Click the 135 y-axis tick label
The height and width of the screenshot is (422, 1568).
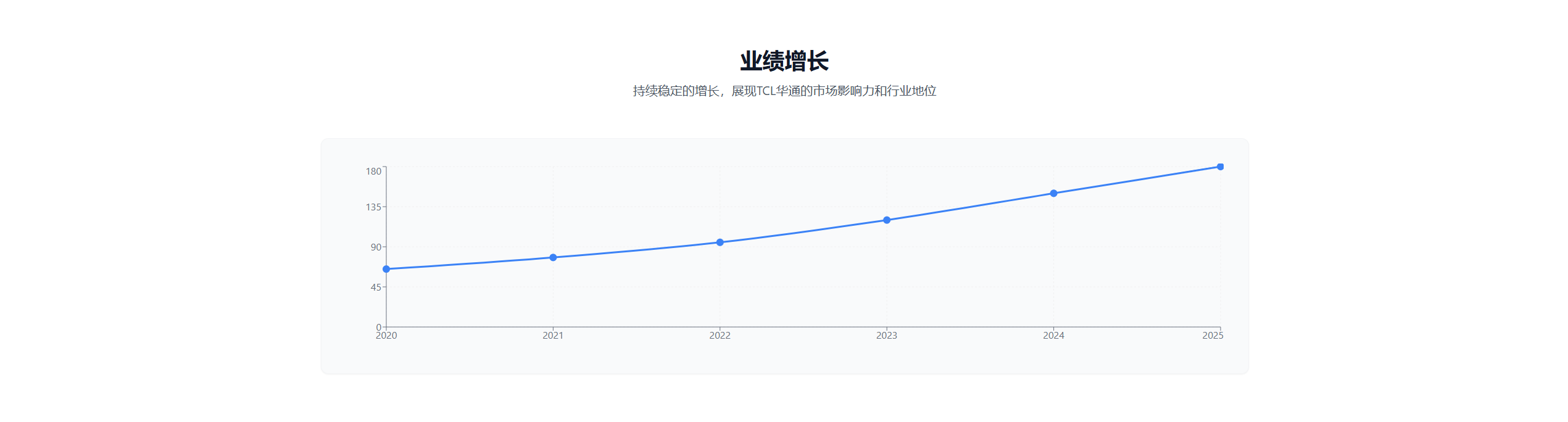(373, 207)
